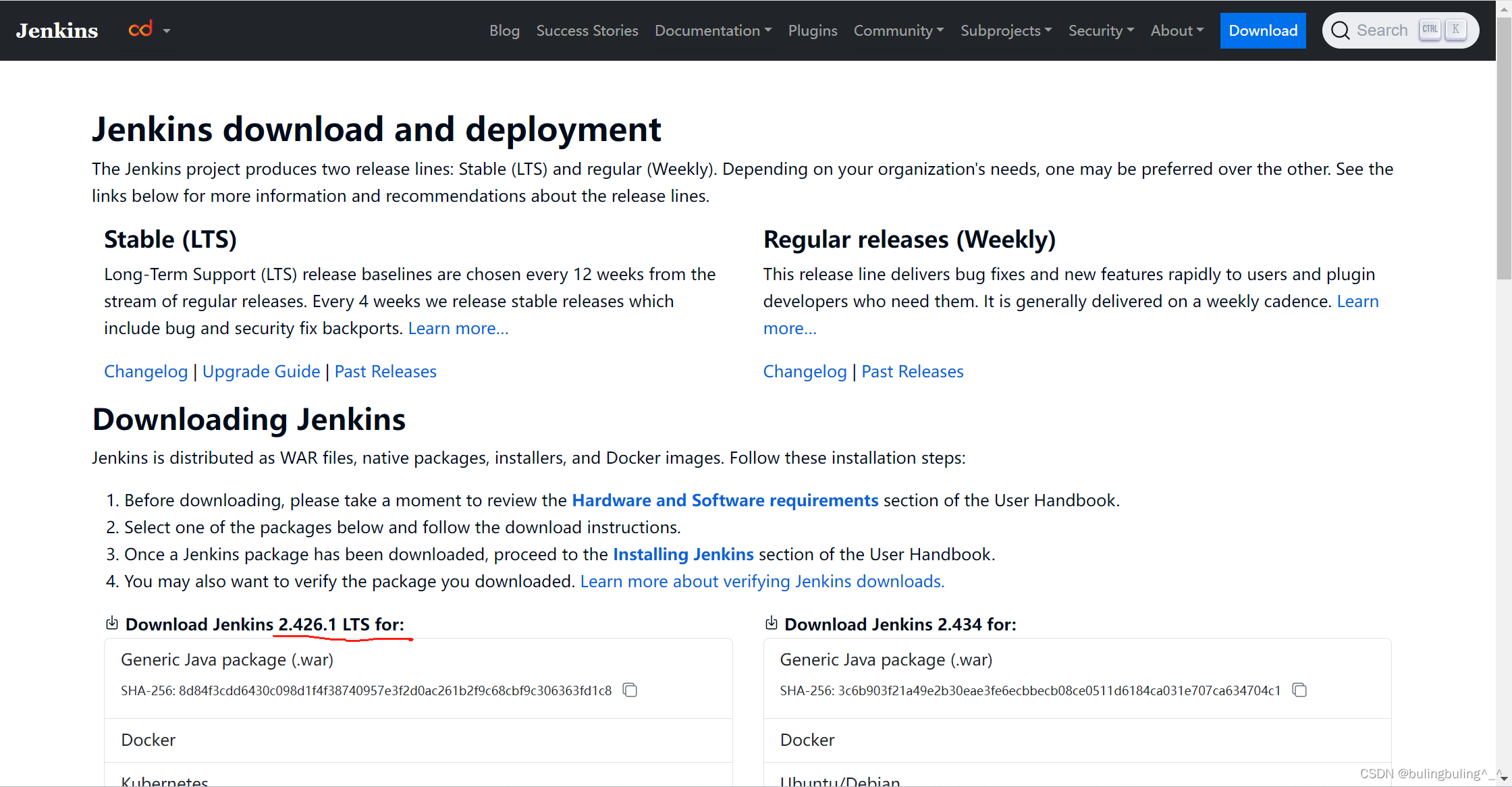Open the Security dropdown menu
1512x787 pixels.
pyautogui.click(x=1101, y=30)
